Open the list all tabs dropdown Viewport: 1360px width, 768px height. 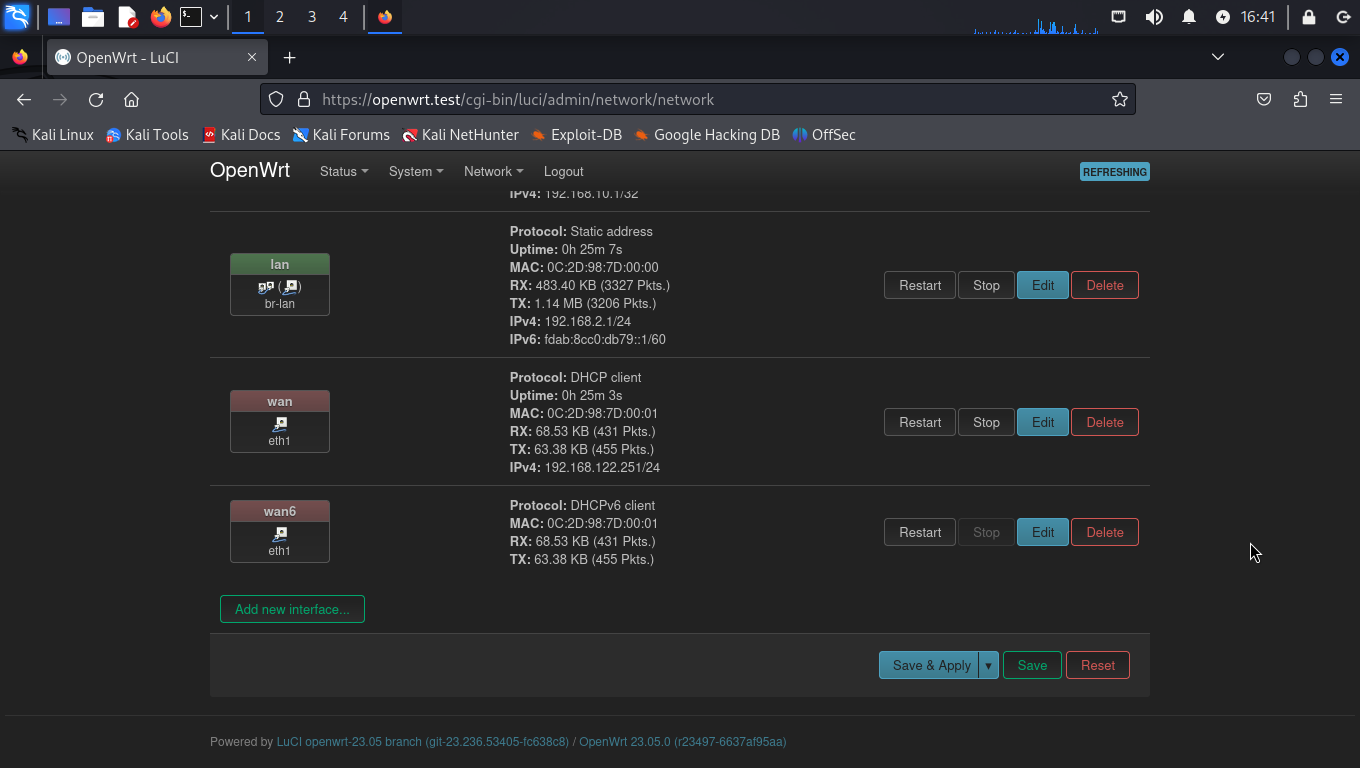tap(1217, 57)
